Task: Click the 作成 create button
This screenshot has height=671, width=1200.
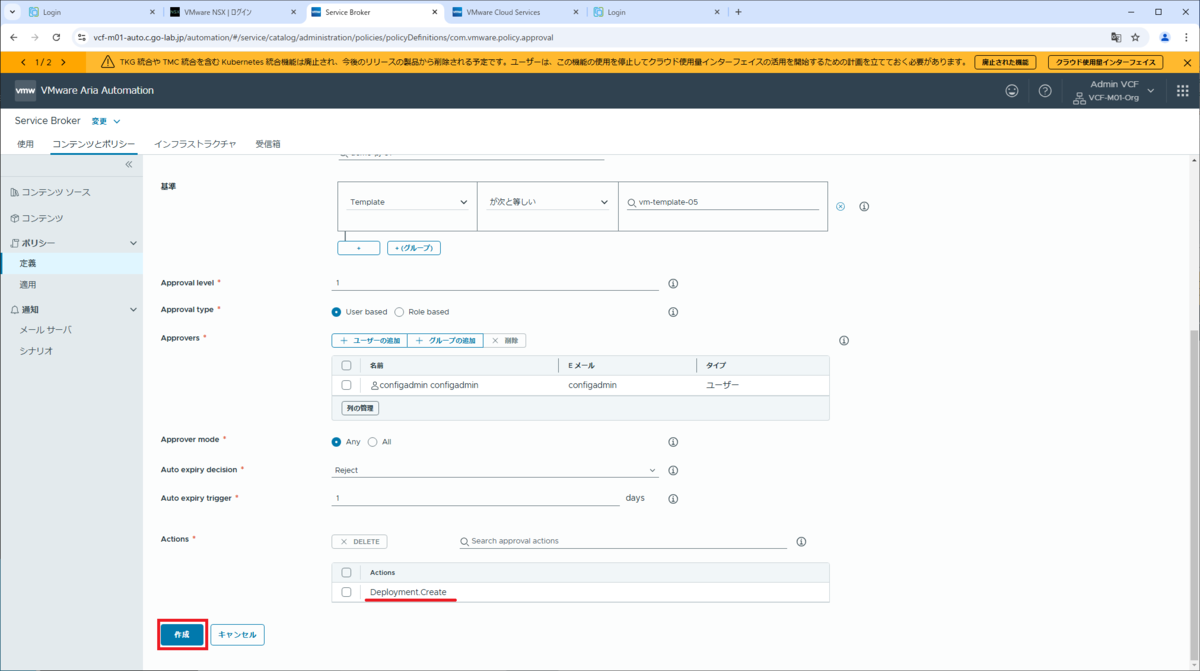Action: click(x=182, y=635)
